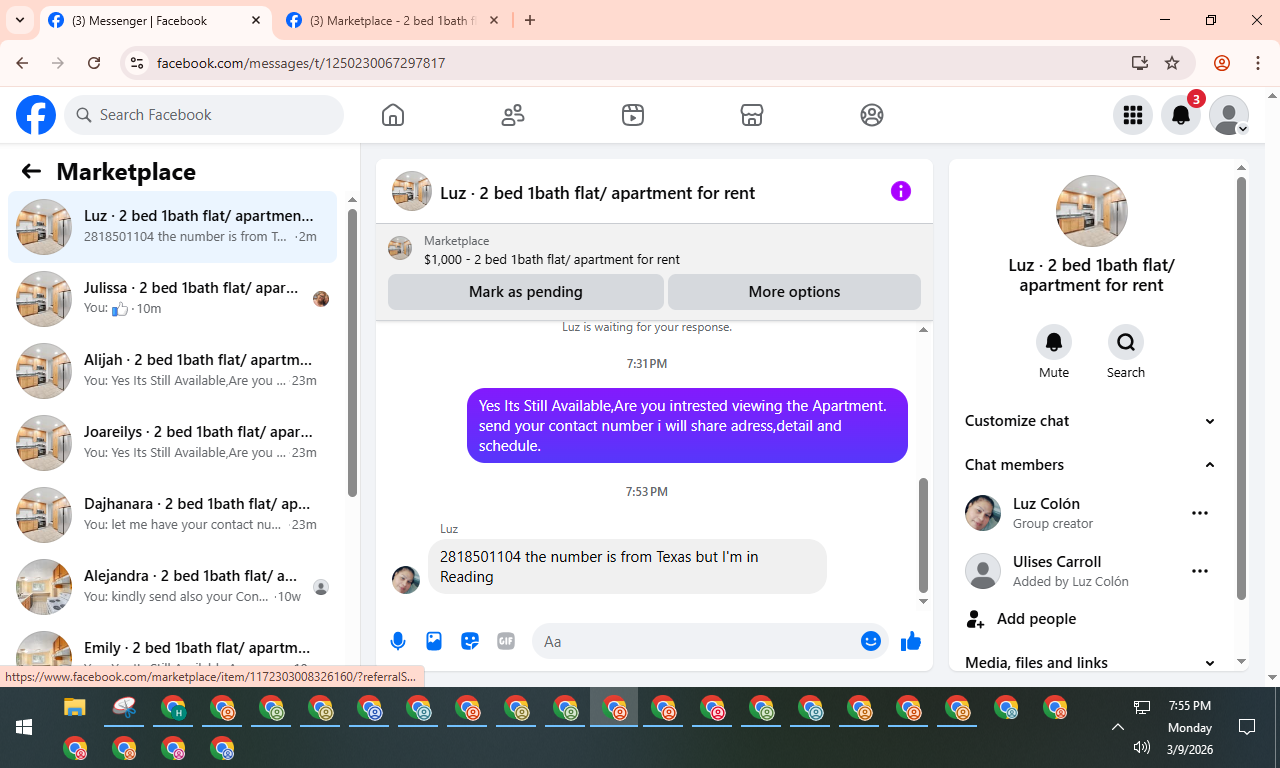The image size is (1280, 768).
Task: Attach a photo file icon
Action: tap(434, 641)
